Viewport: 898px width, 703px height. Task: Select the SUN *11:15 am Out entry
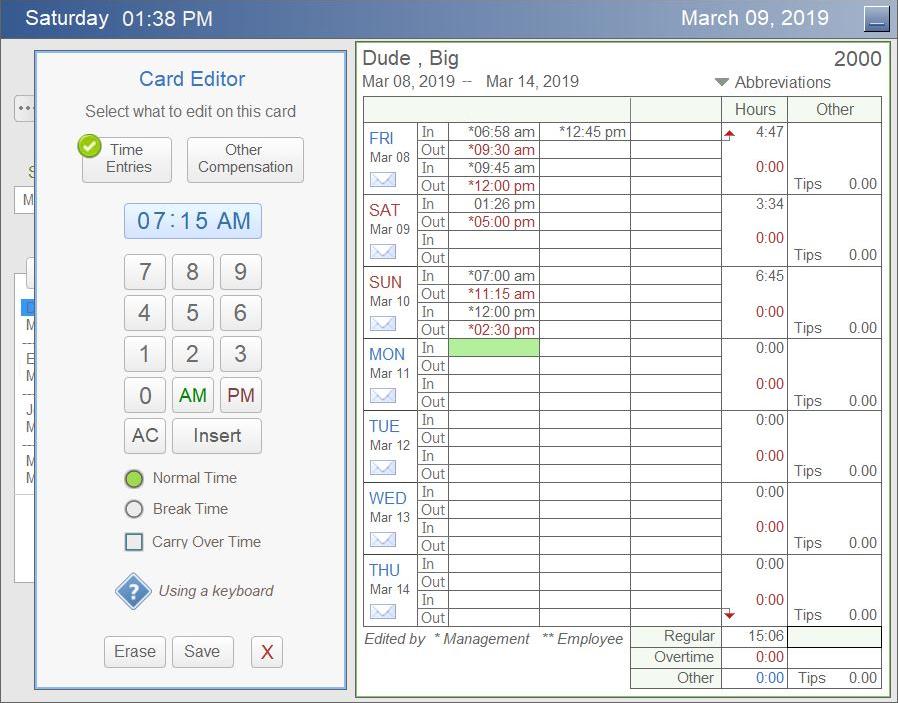494,294
